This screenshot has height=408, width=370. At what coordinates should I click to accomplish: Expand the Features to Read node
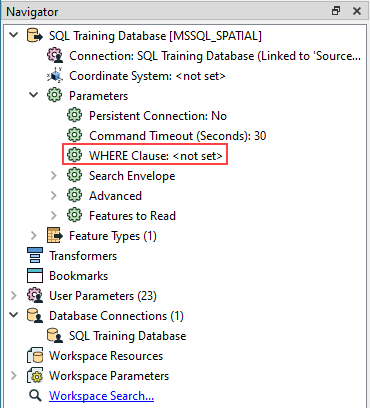[54, 215]
